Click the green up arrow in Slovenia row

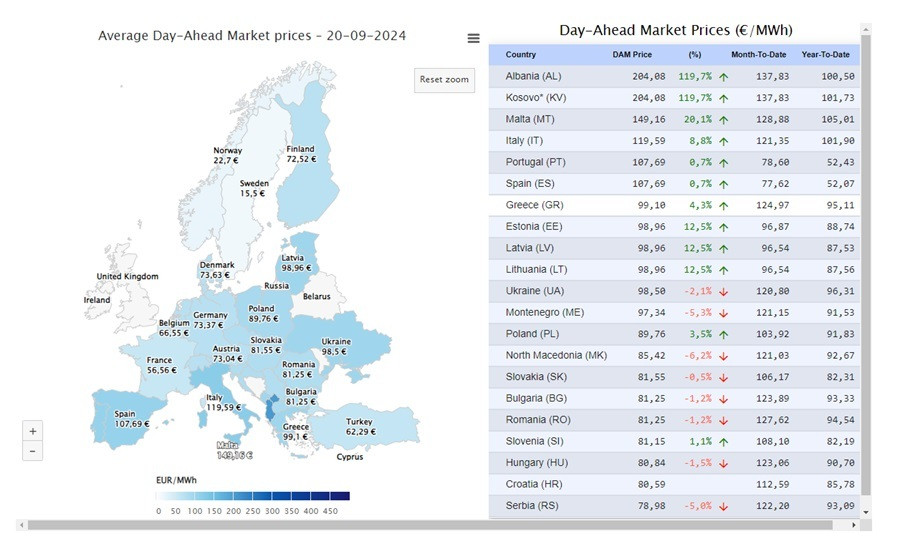[723, 442]
